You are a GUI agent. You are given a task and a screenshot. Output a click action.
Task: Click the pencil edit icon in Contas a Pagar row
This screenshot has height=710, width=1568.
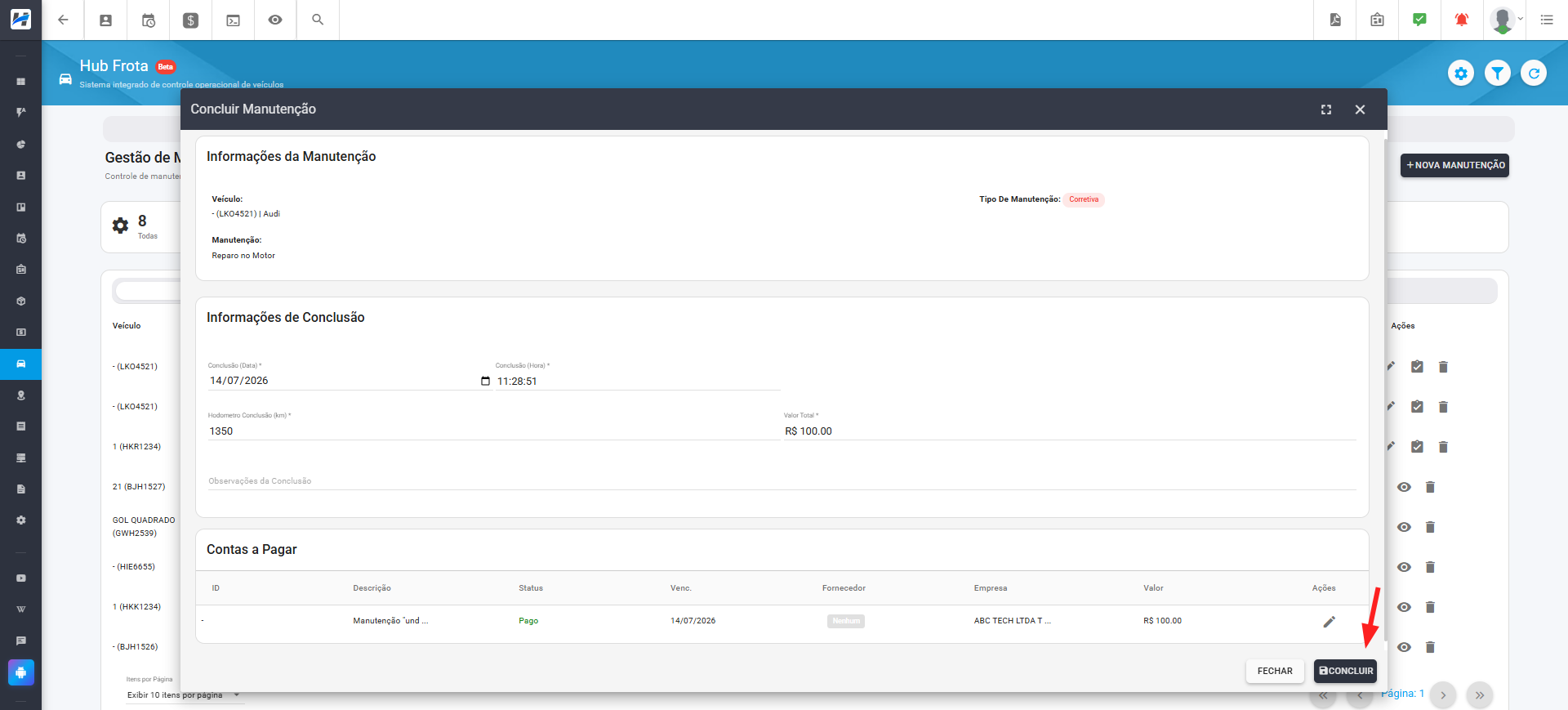tap(1329, 622)
